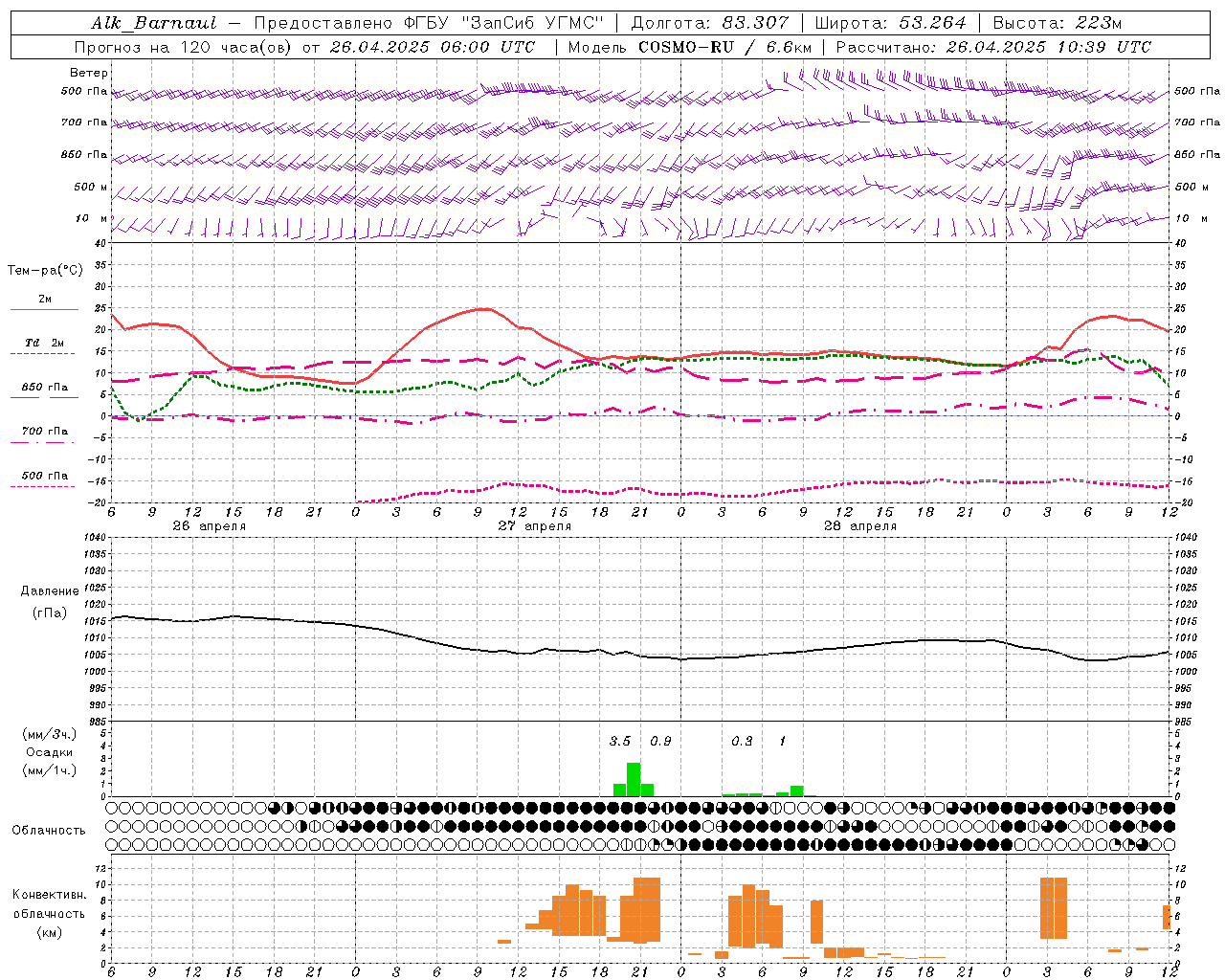
Task: Click the 'Ветер' wind panel label
Action: click(x=89, y=73)
